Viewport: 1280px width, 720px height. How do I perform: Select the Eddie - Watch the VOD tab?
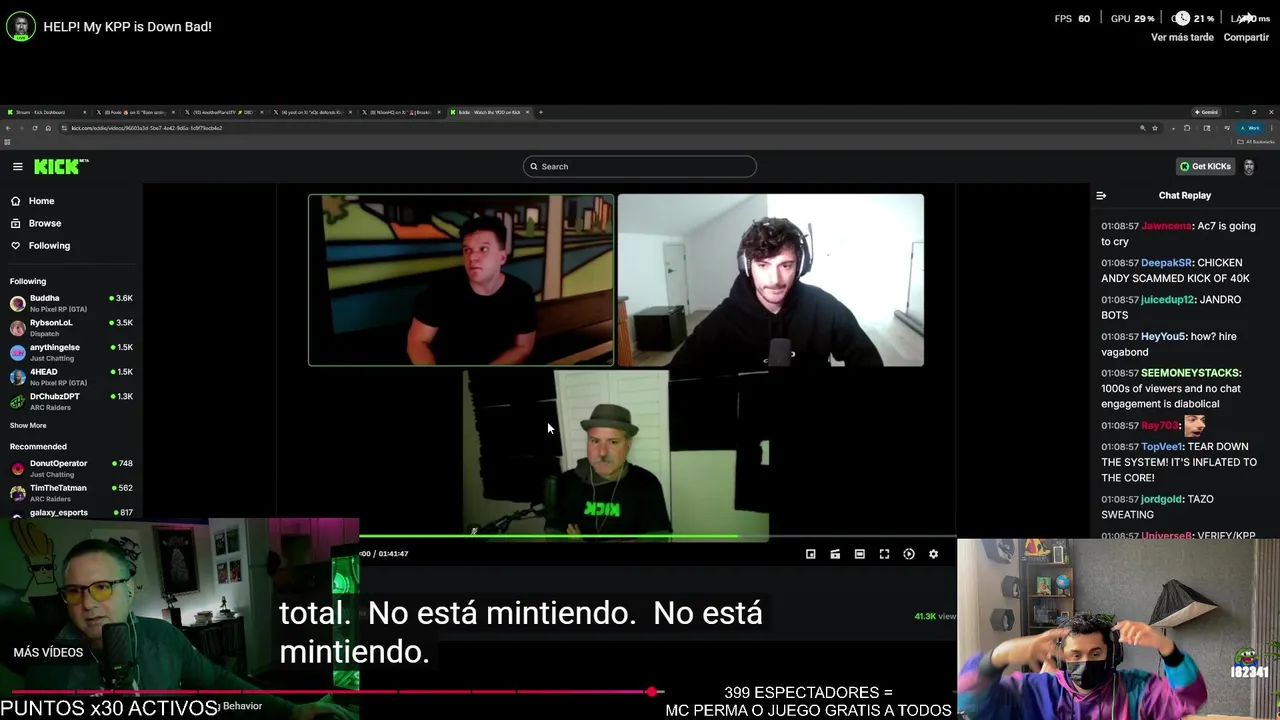(x=490, y=112)
